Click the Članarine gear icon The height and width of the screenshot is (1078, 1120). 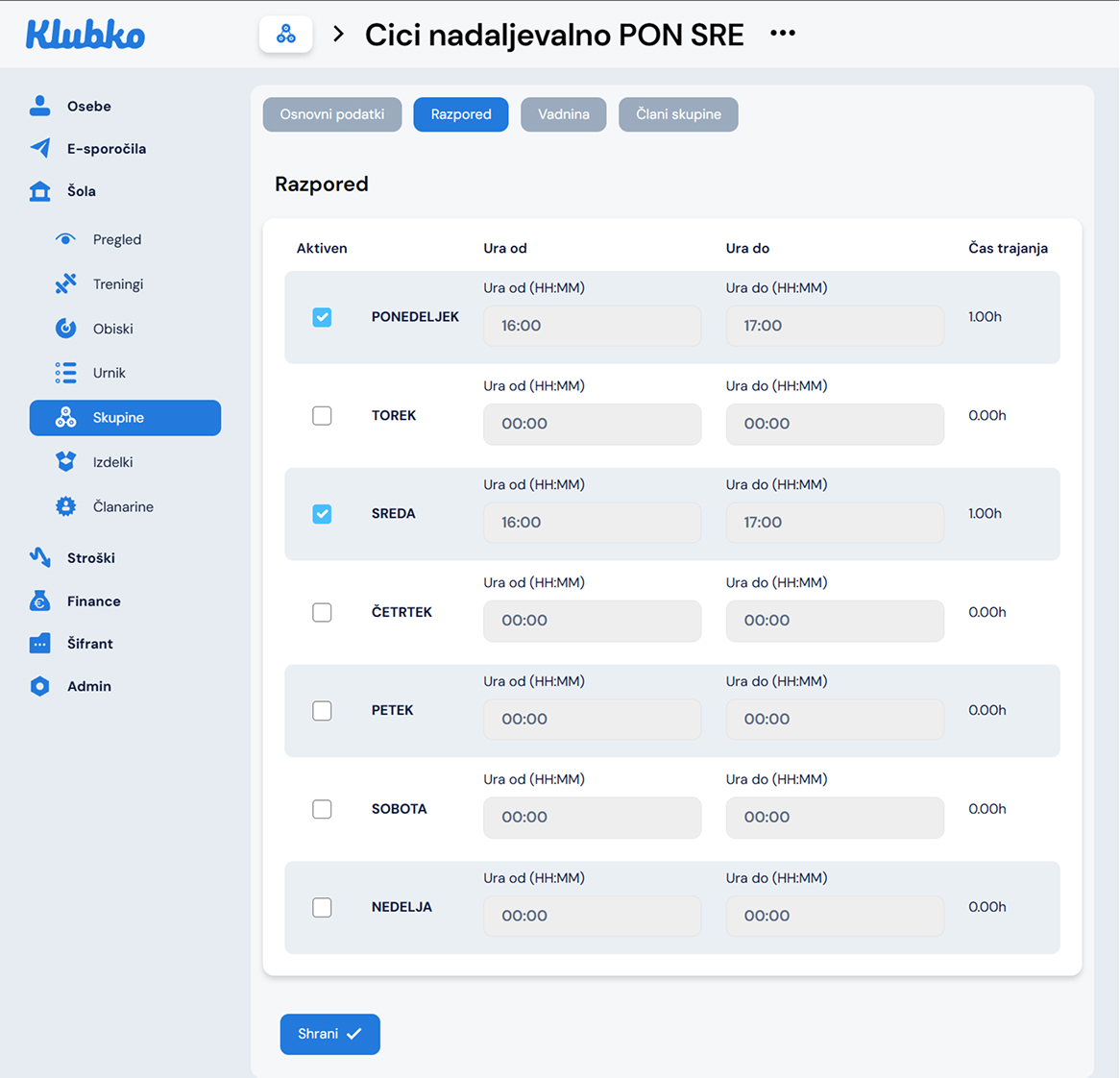[65, 506]
